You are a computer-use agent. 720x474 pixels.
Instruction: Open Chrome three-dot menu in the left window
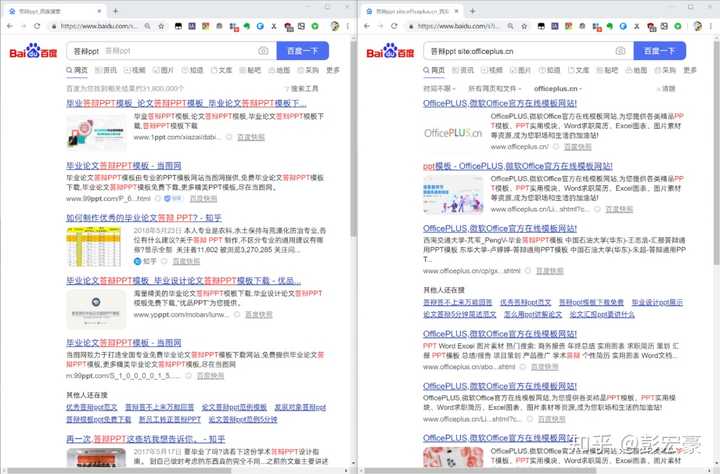348,26
